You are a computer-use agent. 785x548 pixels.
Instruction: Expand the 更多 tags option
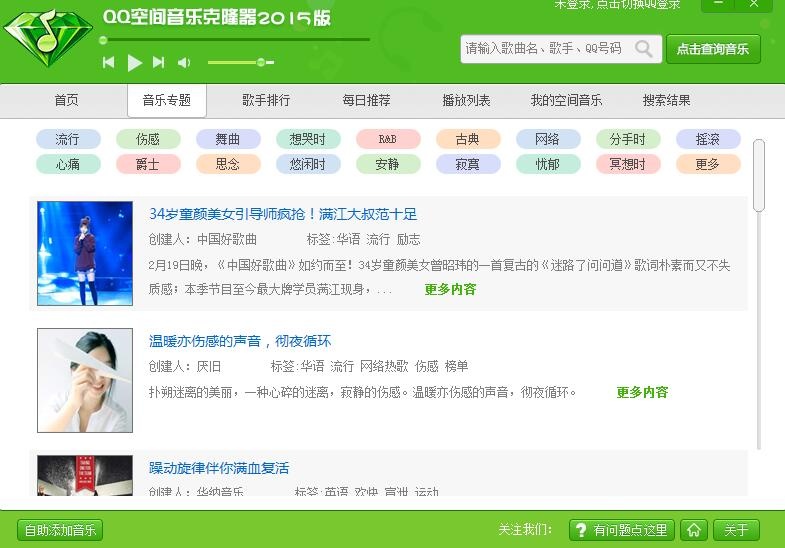tap(708, 164)
